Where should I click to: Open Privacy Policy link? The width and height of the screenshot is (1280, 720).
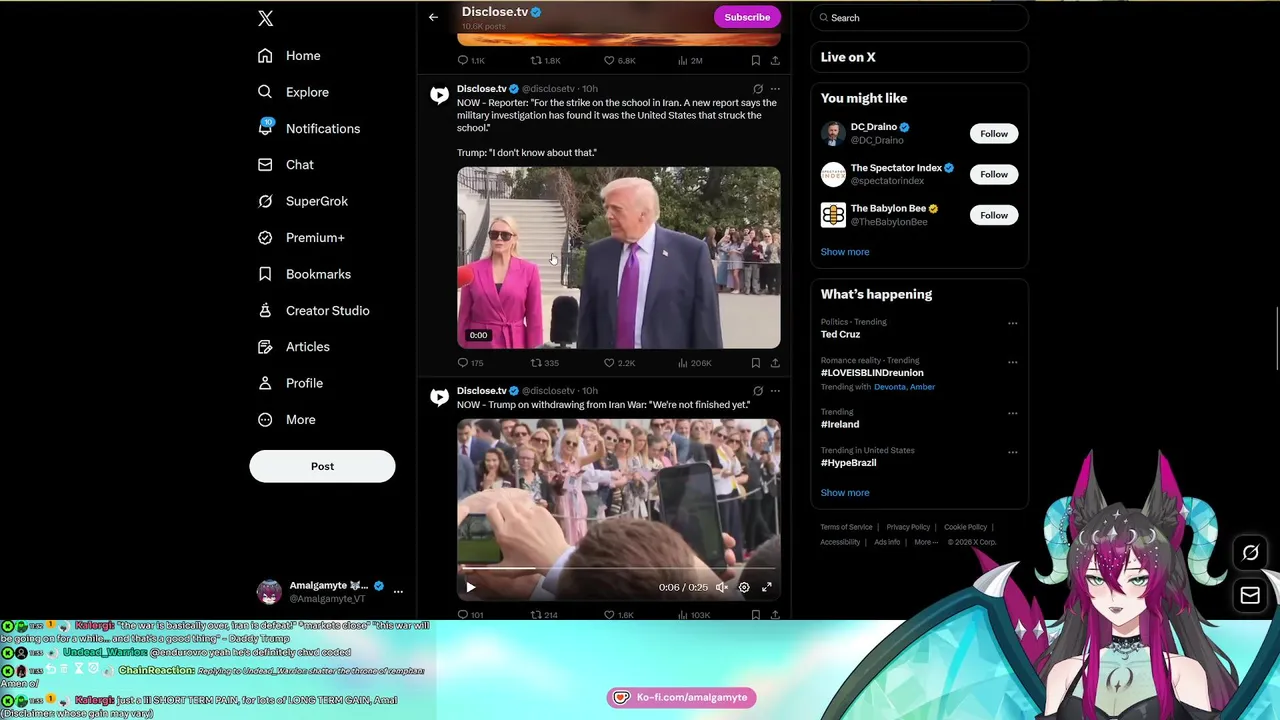point(908,527)
